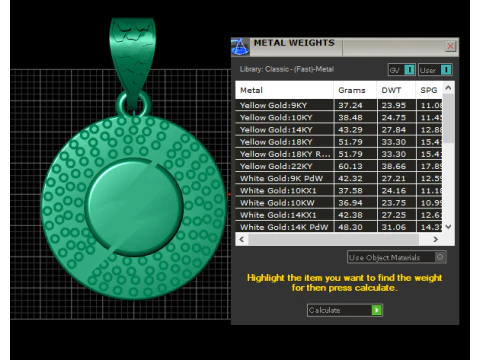Image resolution: width=480 pixels, height=360 pixels.
Task: Click the horizontal scrollbar thumb
Action: tap(333, 239)
